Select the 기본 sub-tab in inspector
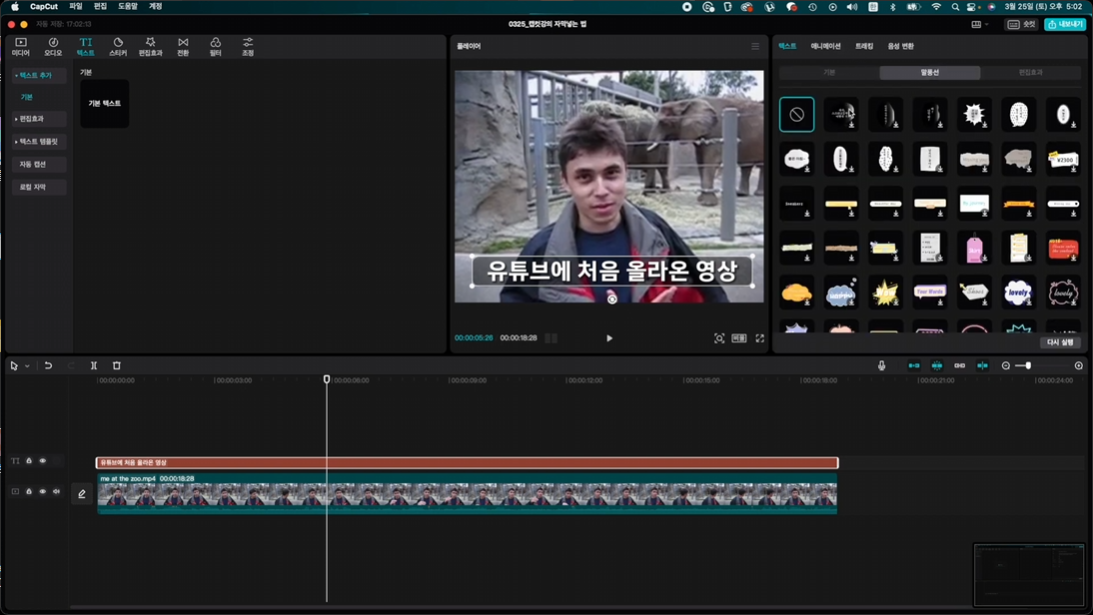This screenshot has height=615, width=1093. tap(829, 73)
